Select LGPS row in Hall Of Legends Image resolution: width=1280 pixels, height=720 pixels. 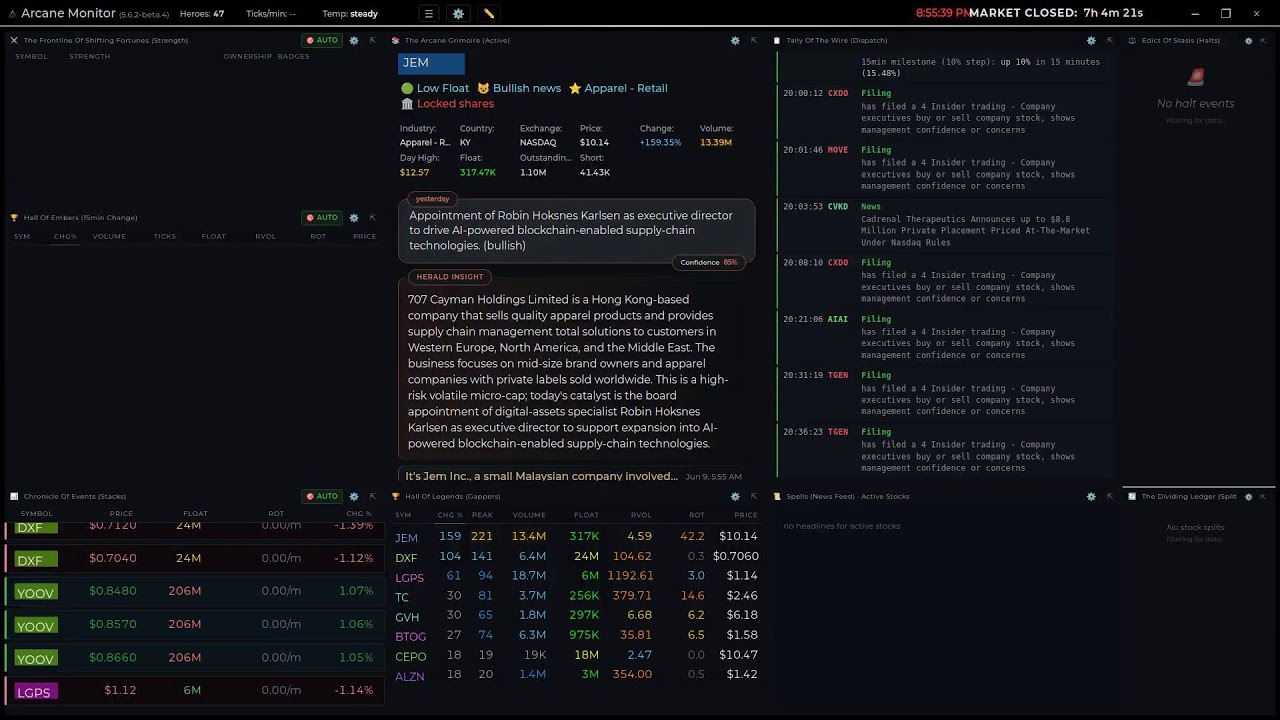[576, 576]
